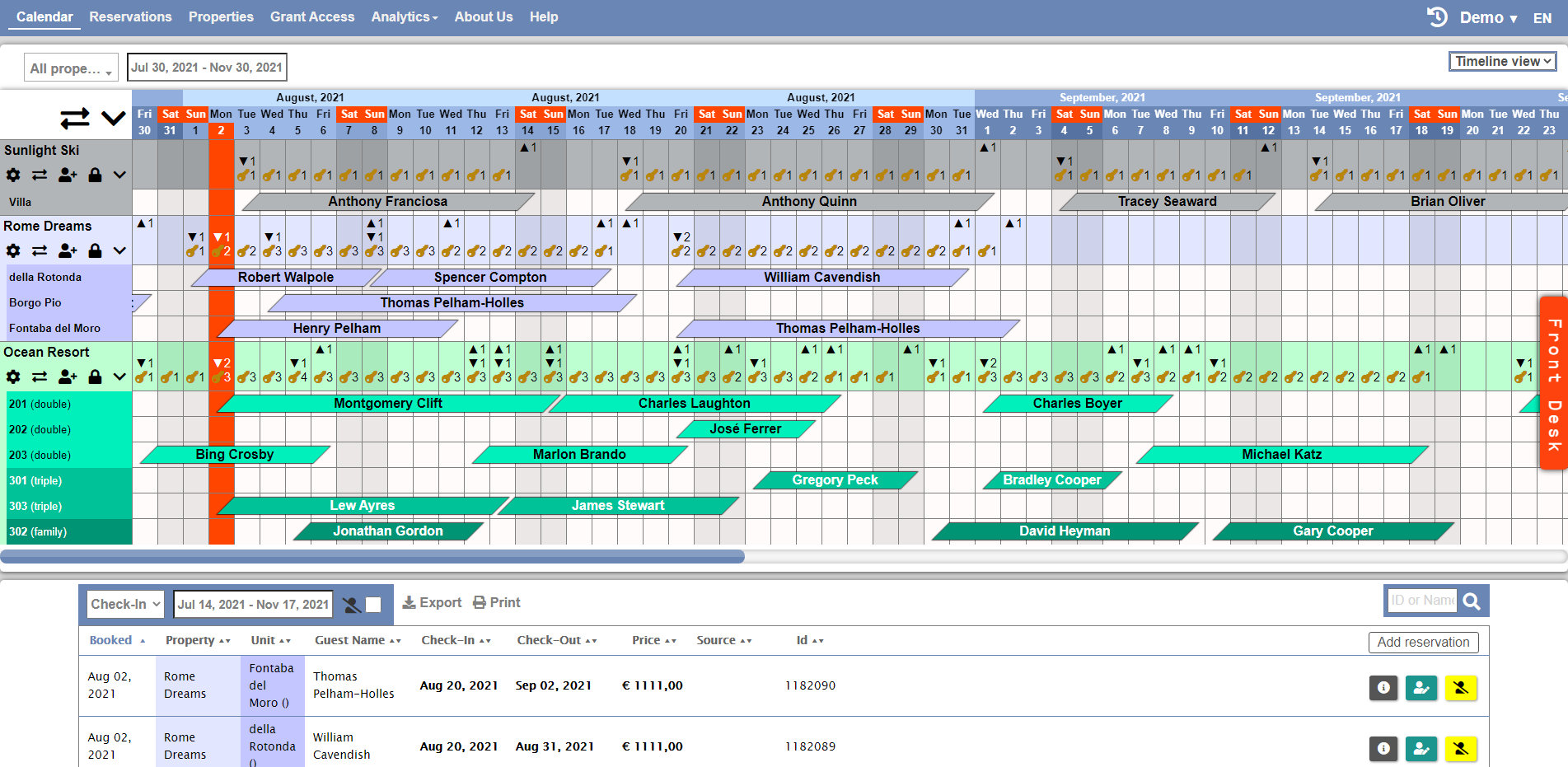This screenshot has height=767, width=1568.
Task: Open the Timeline view dropdown
Action: [x=1503, y=61]
